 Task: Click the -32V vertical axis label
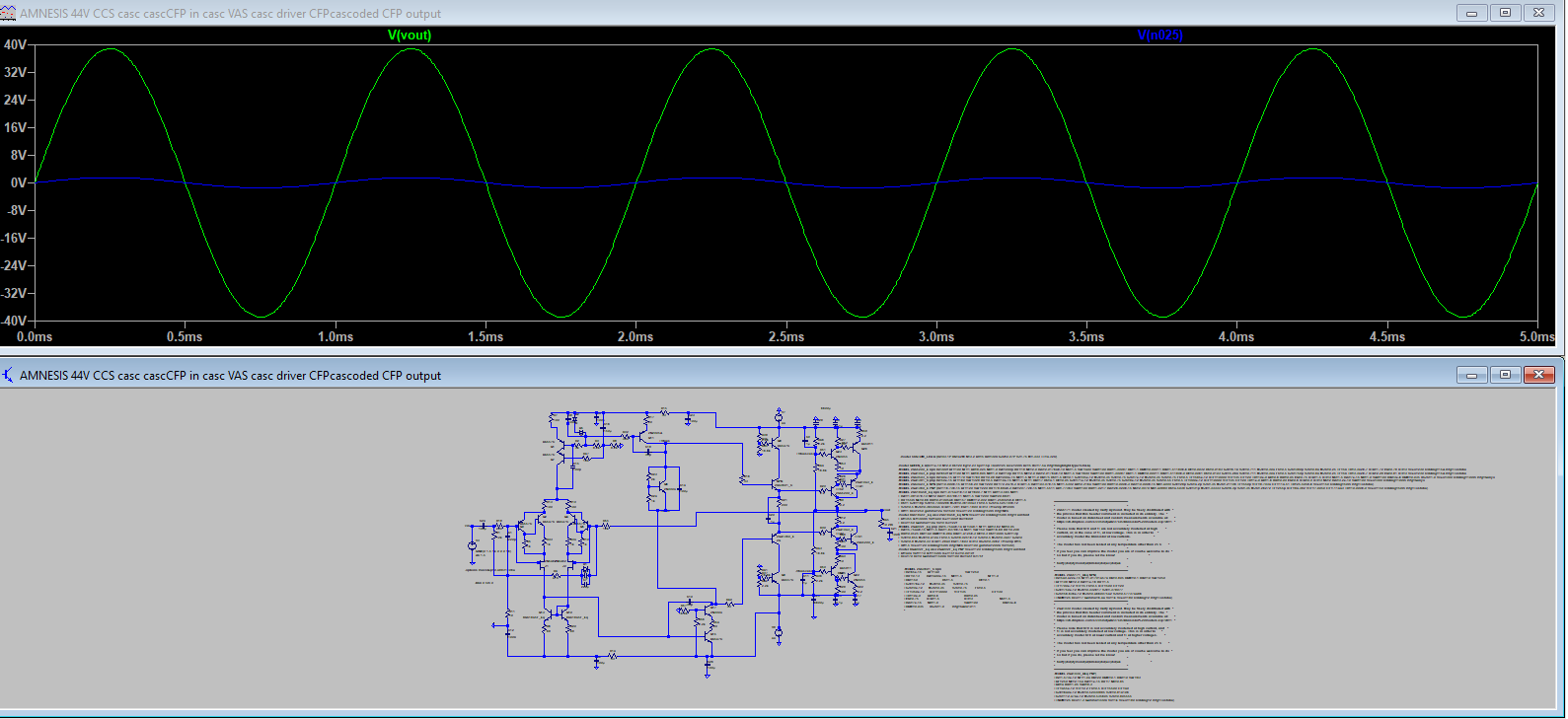coord(14,293)
